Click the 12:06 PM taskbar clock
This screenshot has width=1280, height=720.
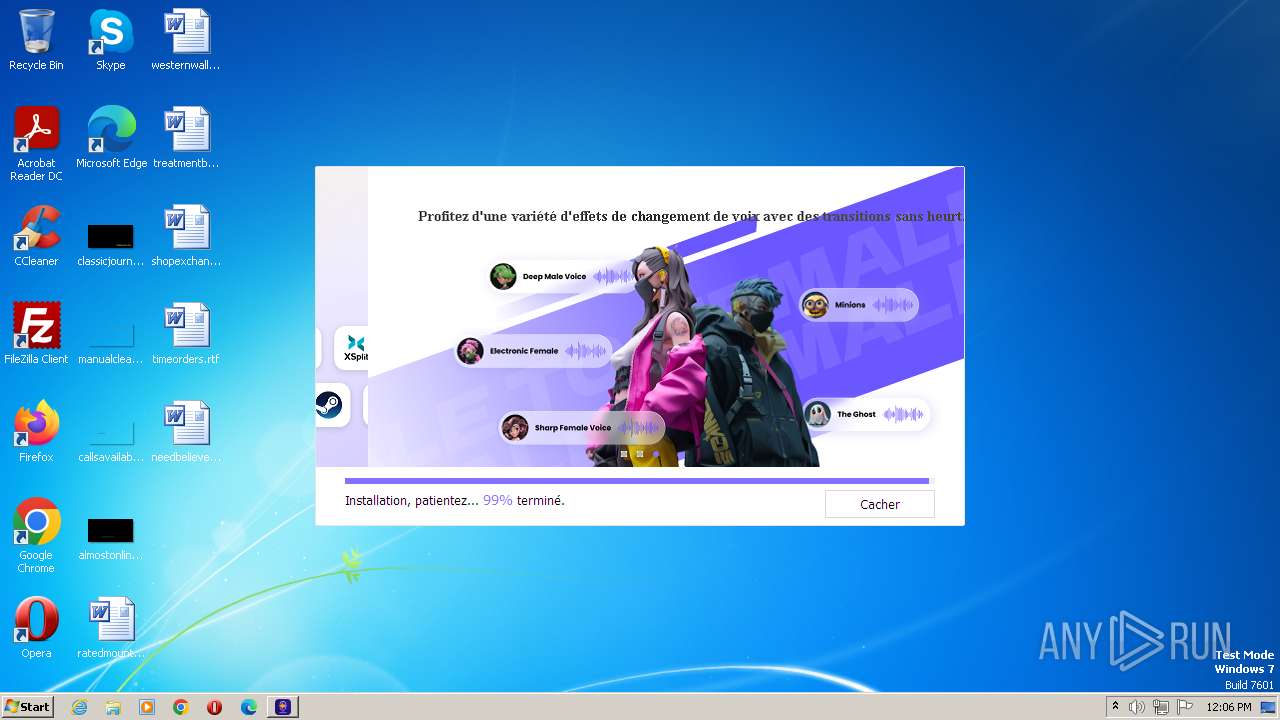1229,707
